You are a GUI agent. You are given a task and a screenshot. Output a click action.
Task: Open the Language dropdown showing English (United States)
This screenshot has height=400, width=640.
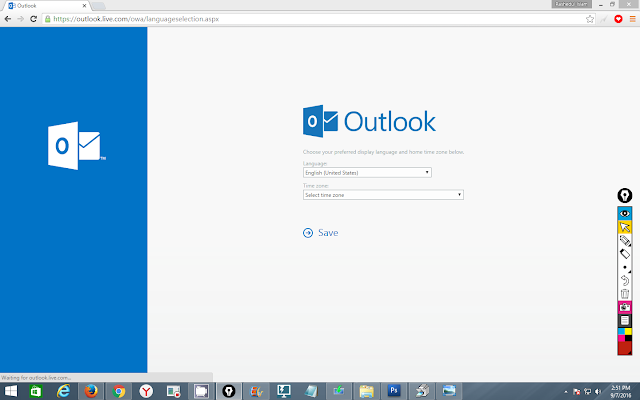[367, 173]
